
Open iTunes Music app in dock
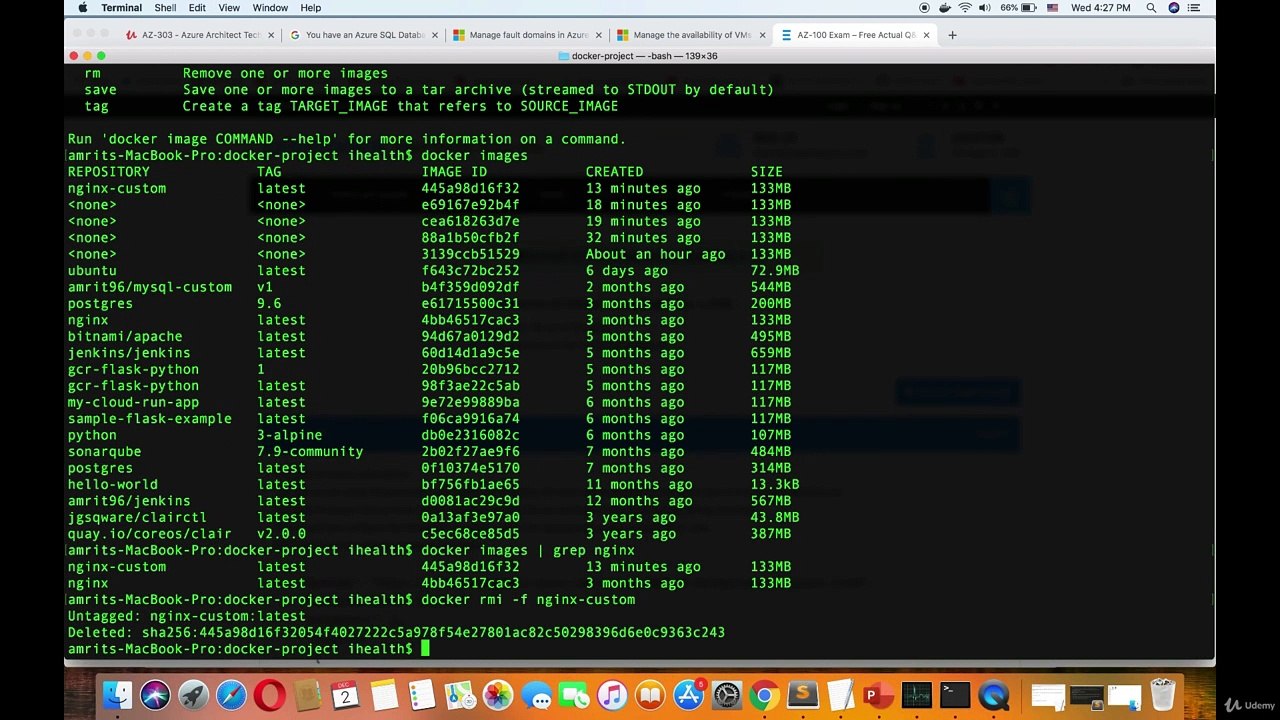[x=612, y=695]
